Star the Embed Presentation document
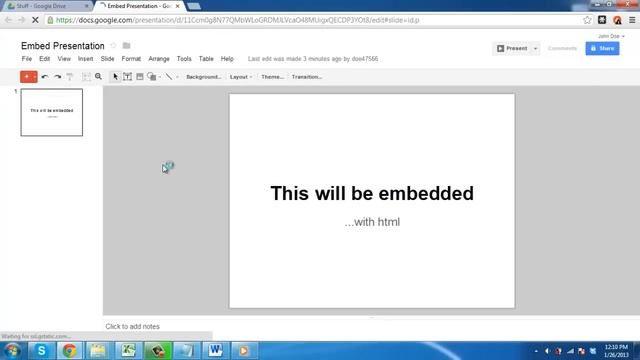This screenshot has height=360, width=640. pos(113,45)
